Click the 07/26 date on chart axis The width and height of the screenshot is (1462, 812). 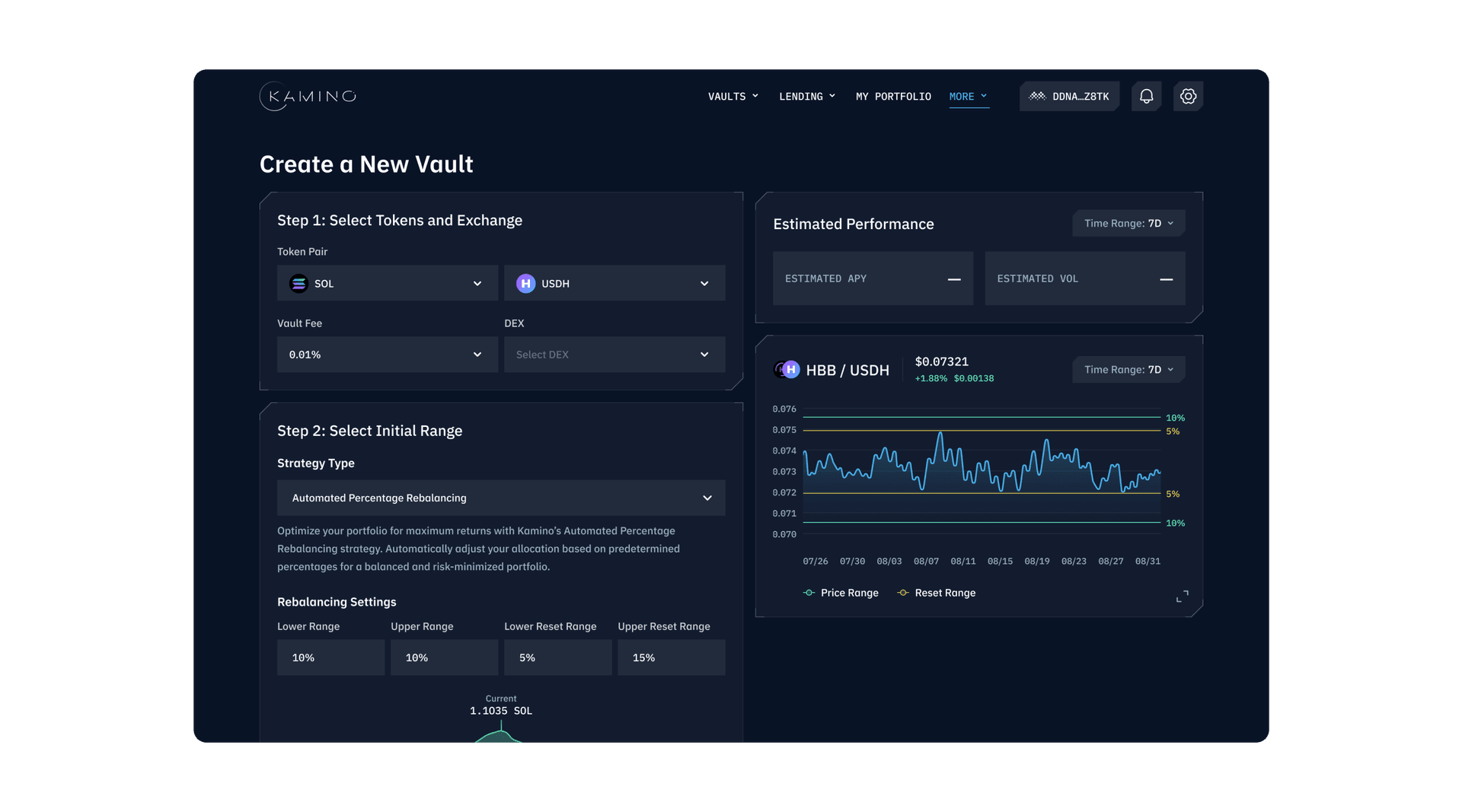tap(815, 561)
